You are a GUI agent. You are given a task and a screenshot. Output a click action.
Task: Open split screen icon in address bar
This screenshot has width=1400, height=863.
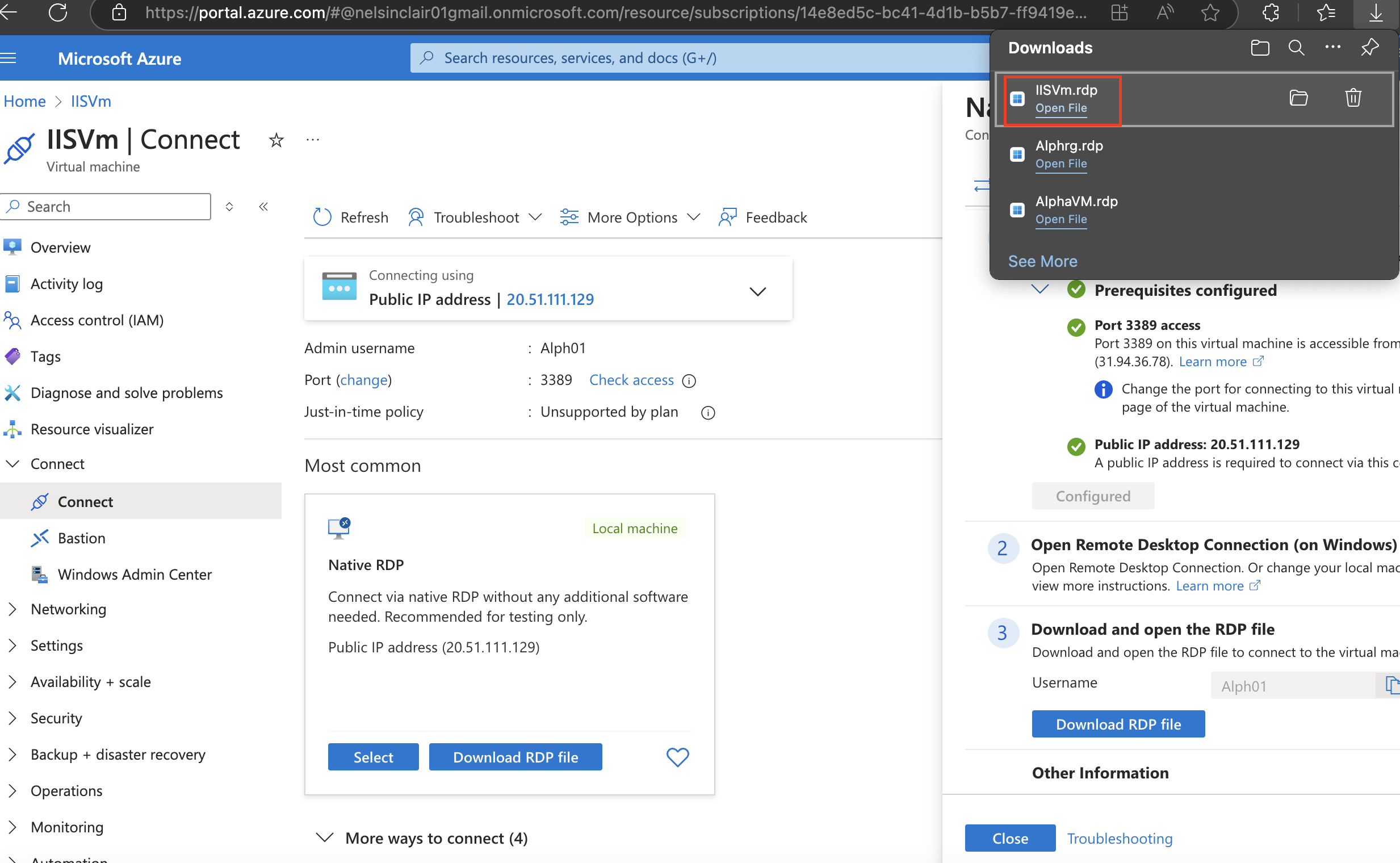[1119, 12]
